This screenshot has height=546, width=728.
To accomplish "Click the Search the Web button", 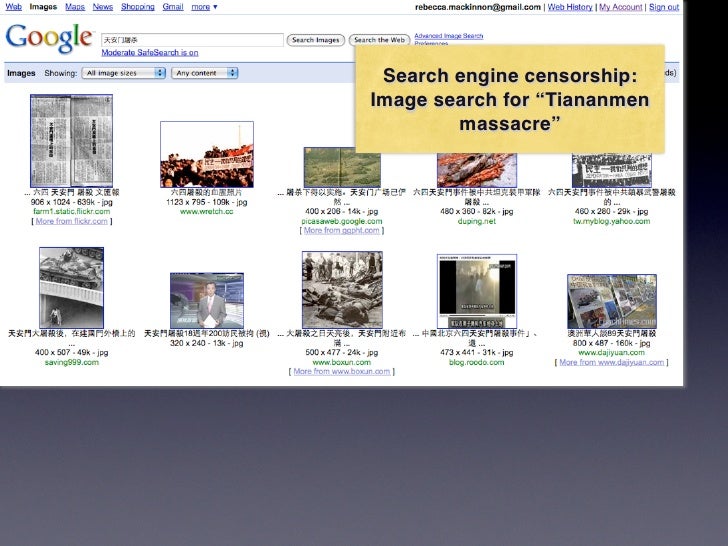I will click(379, 40).
